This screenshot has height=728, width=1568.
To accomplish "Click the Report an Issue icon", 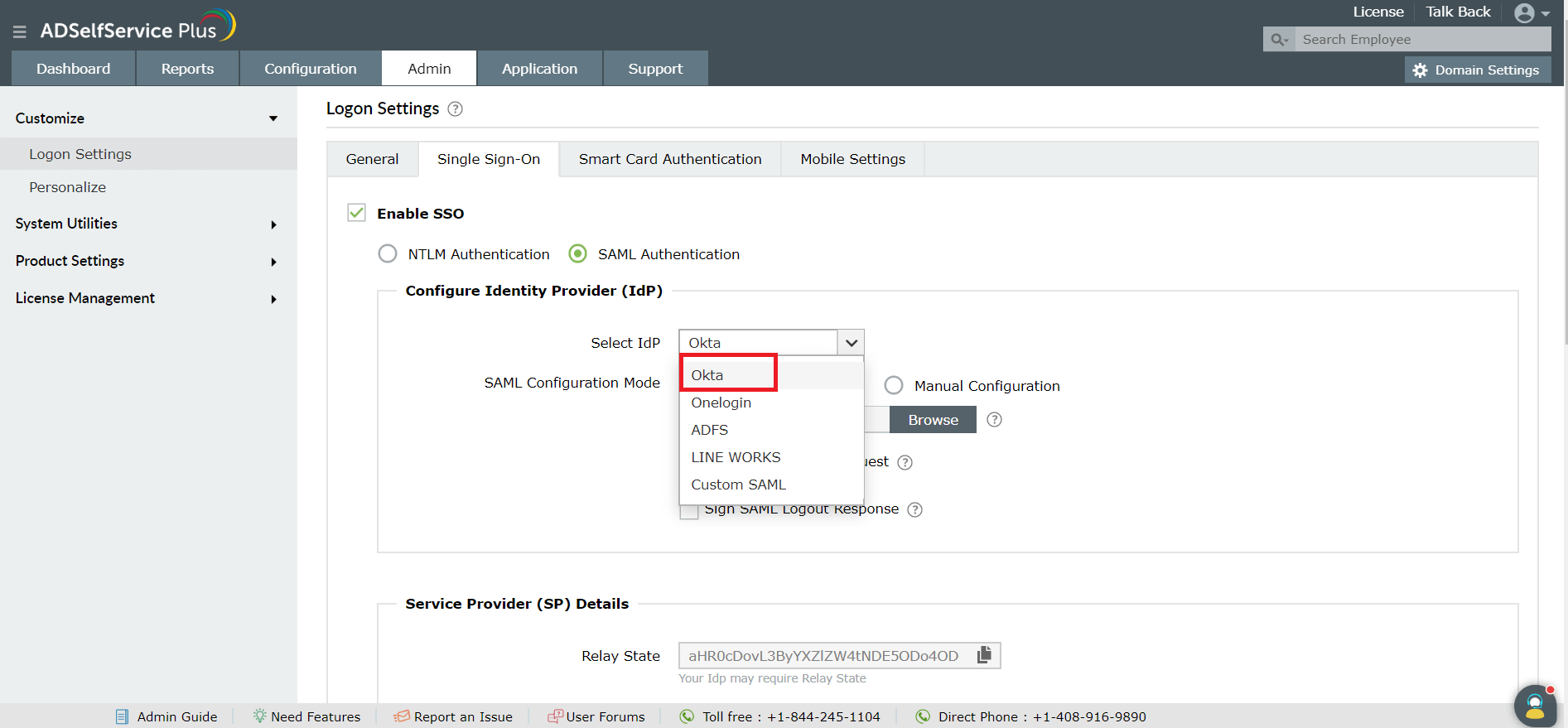I will click(x=402, y=716).
